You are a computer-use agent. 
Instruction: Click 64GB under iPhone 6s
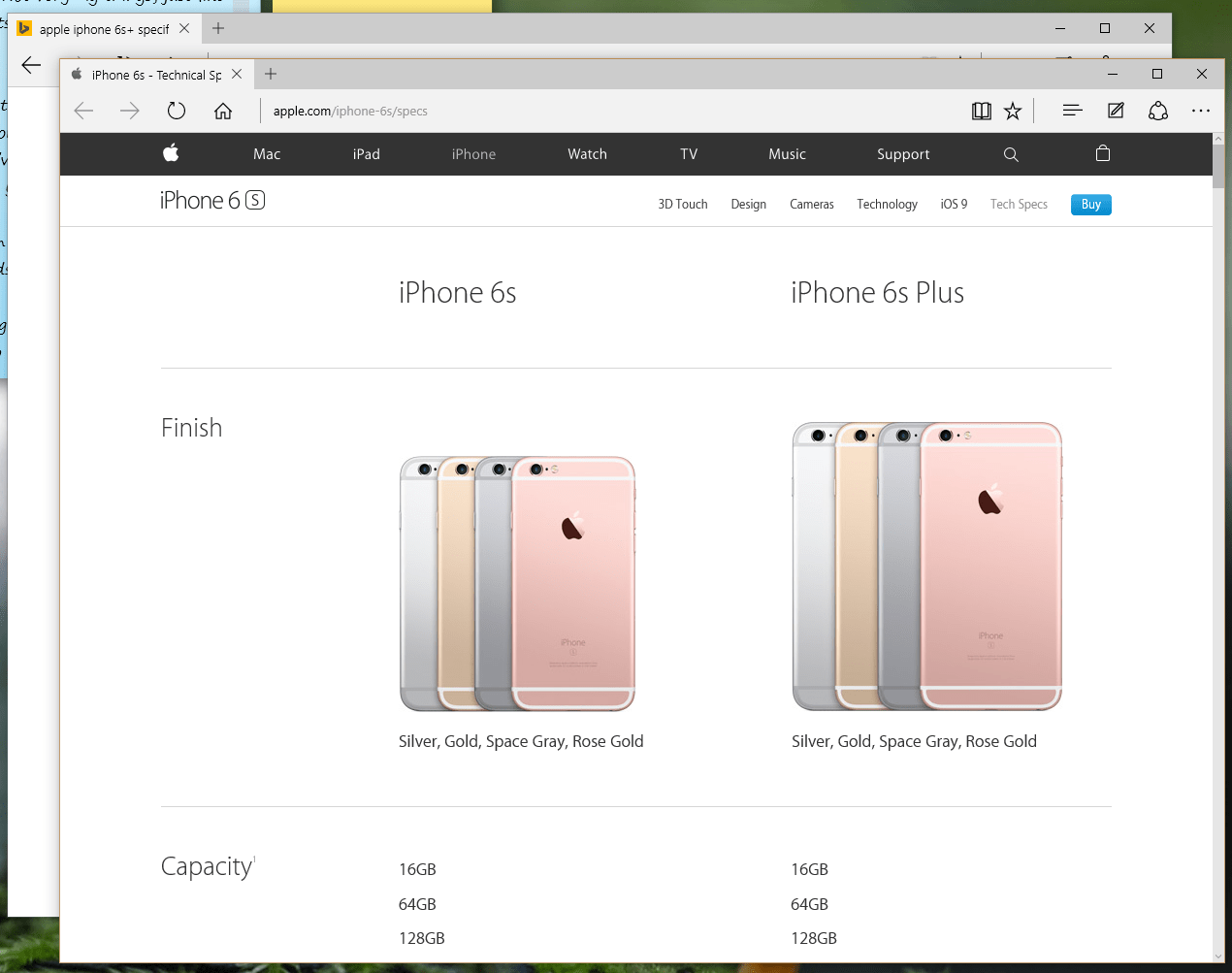coord(417,904)
